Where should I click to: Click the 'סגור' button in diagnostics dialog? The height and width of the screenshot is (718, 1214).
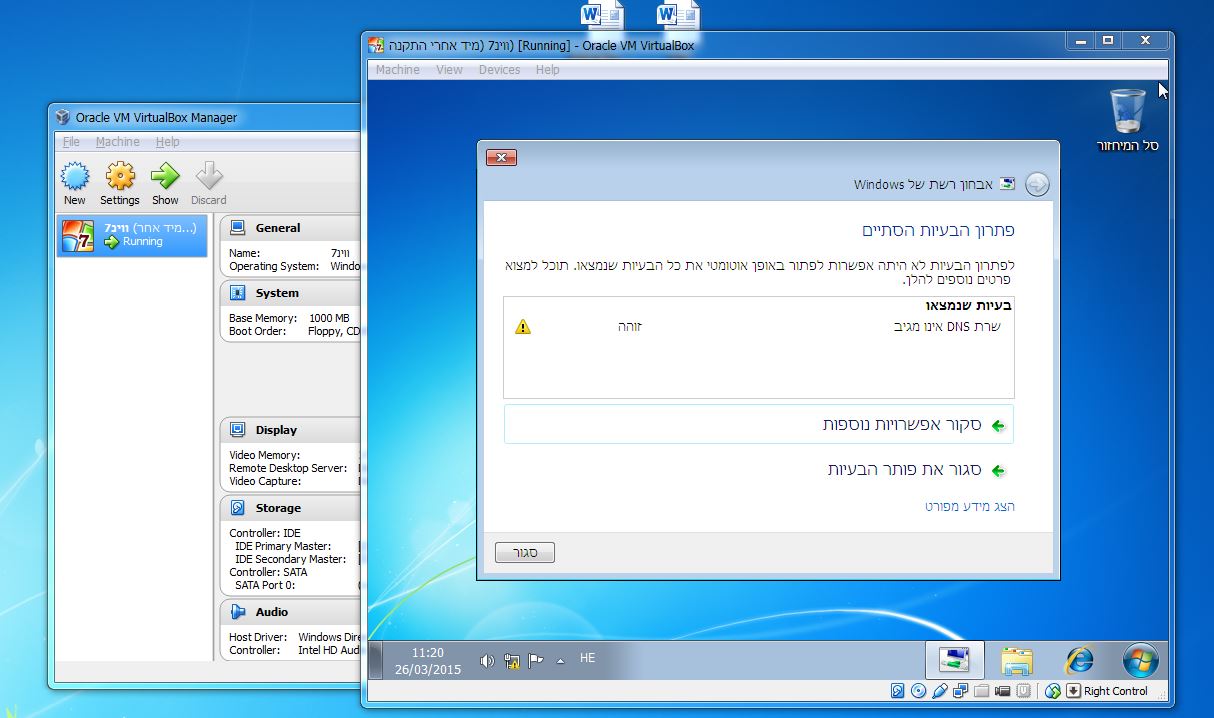click(525, 553)
